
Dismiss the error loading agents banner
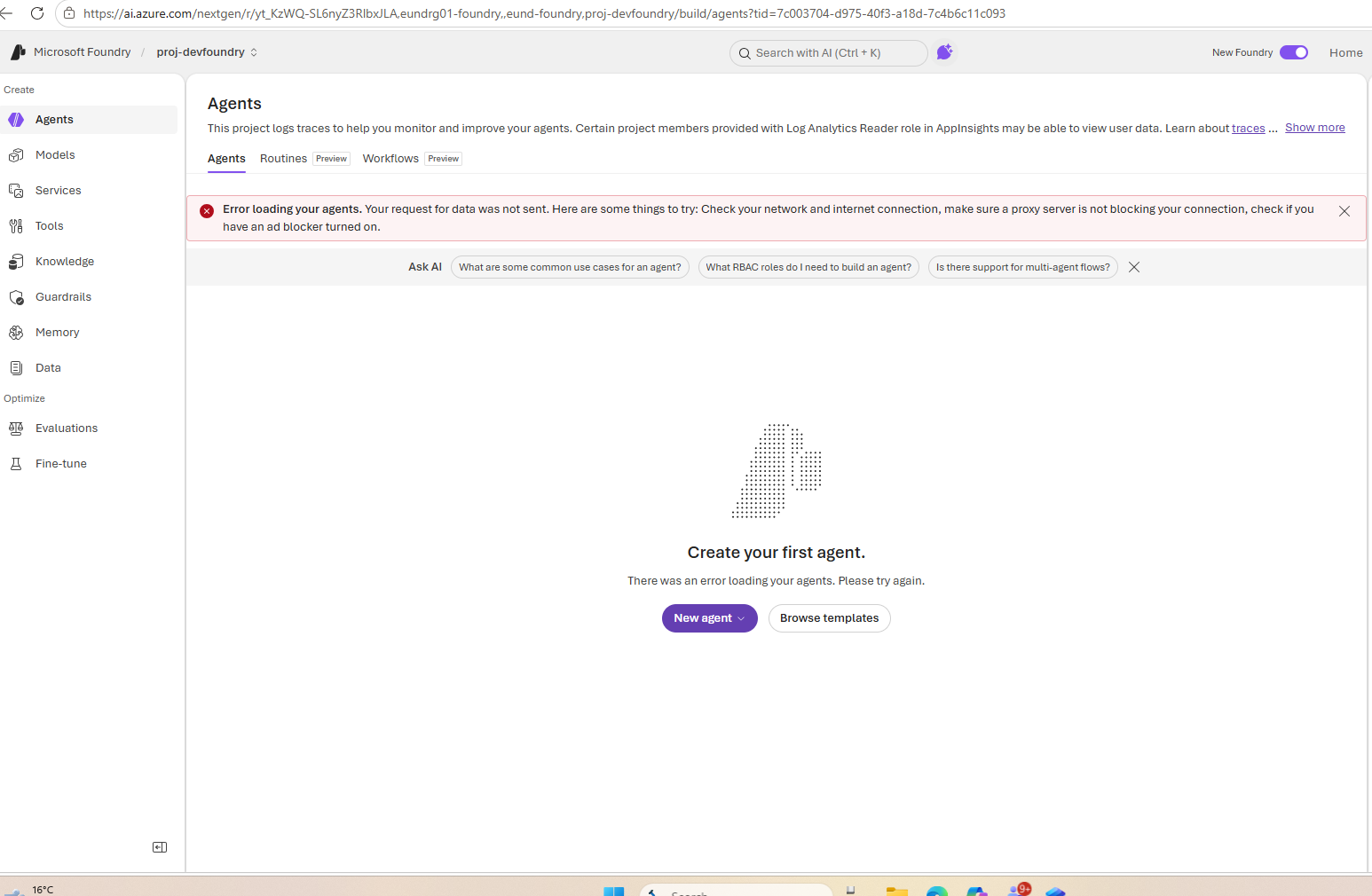(x=1344, y=211)
